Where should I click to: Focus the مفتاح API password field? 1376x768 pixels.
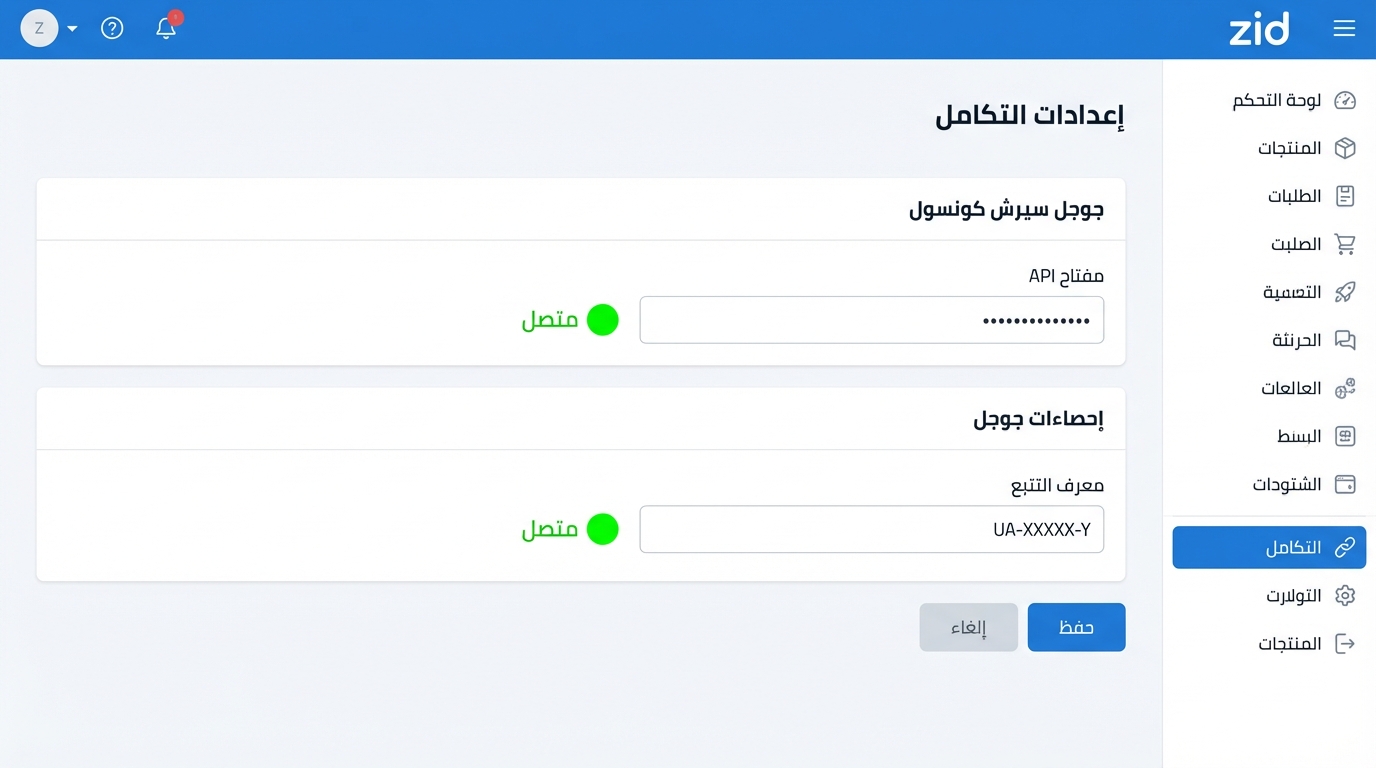click(x=871, y=320)
